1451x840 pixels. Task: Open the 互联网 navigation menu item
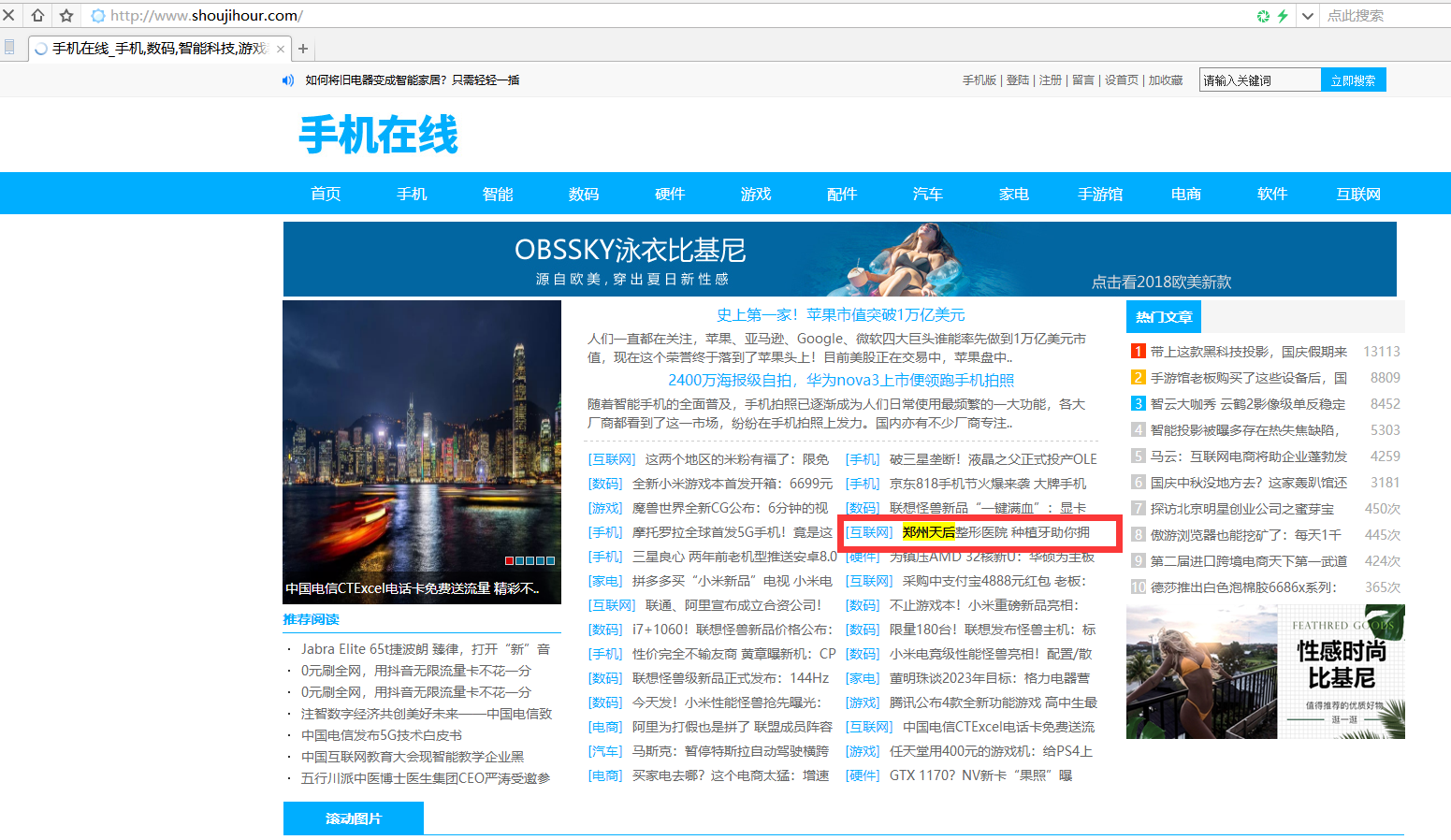(1358, 194)
